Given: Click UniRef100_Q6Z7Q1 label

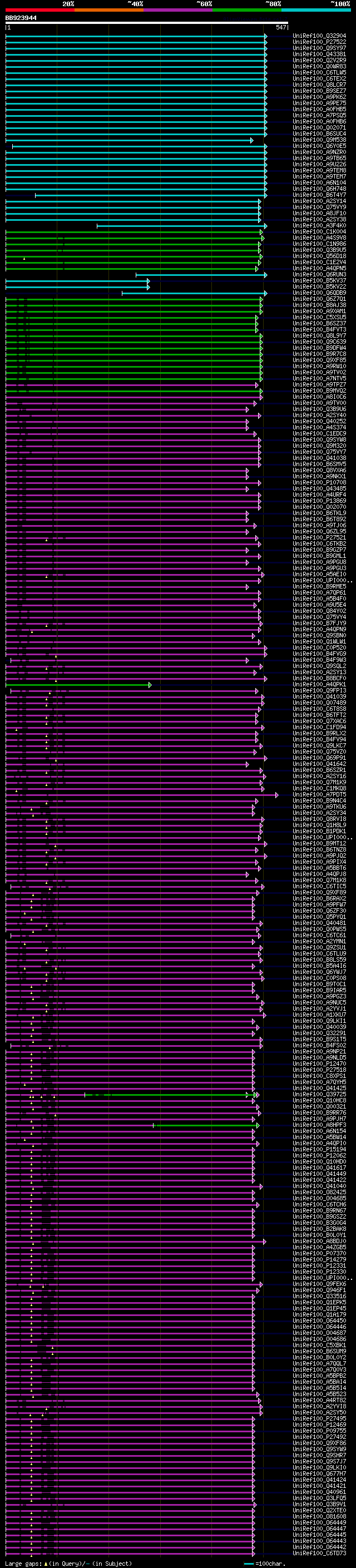Looking at the screenshot, I should 319,299.
